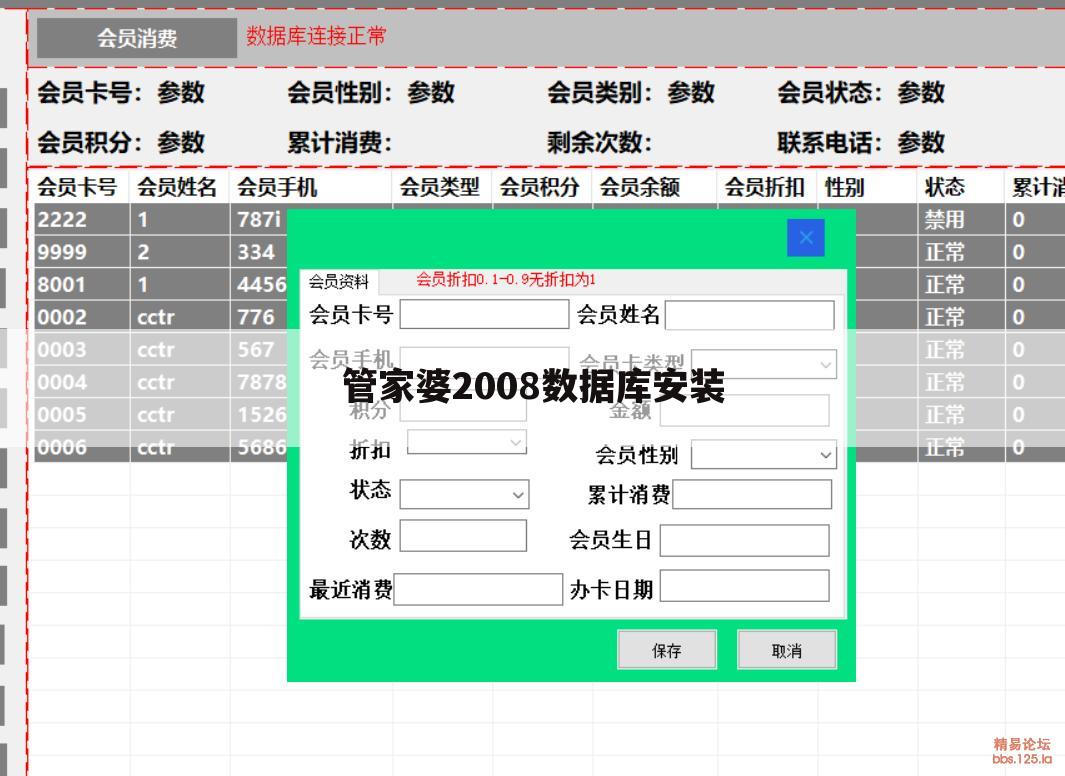Click the 会员类型 column header
The height and width of the screenshot is (776, 1065).
point(439,187)
